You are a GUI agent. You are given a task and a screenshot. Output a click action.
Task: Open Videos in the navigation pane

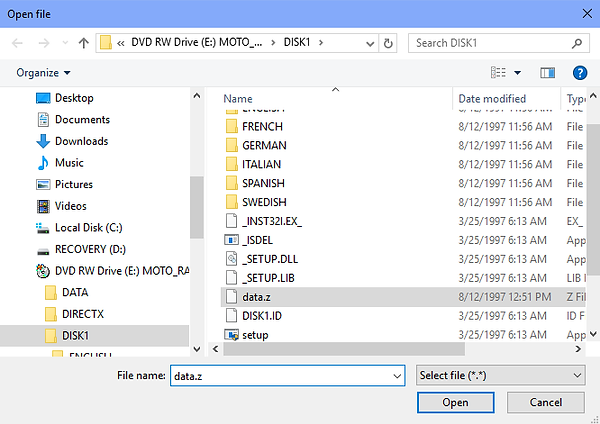[71, 206]
